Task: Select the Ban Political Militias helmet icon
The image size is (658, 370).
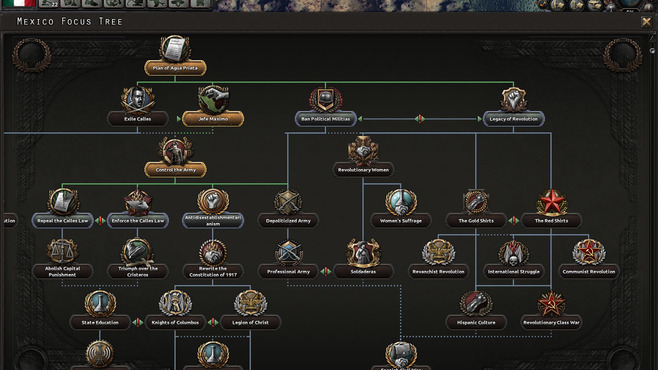Action: click(x=326, y=100)
